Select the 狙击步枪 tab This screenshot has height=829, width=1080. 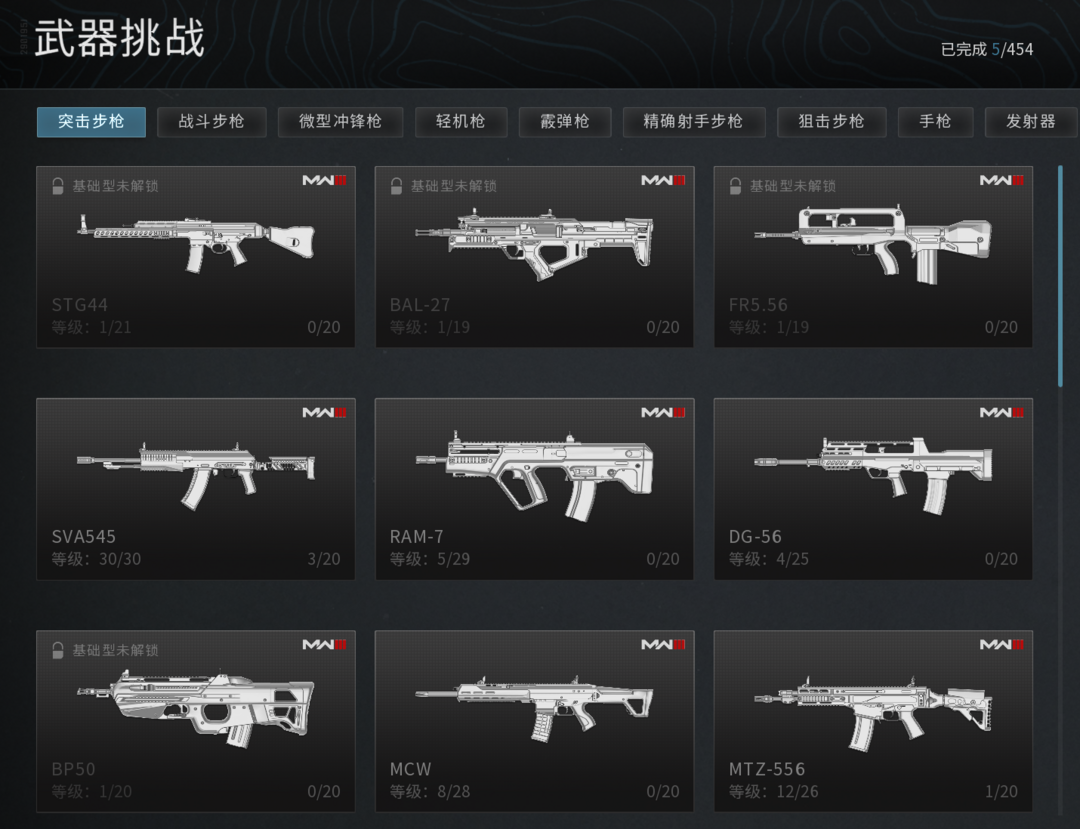coord(831,122)
